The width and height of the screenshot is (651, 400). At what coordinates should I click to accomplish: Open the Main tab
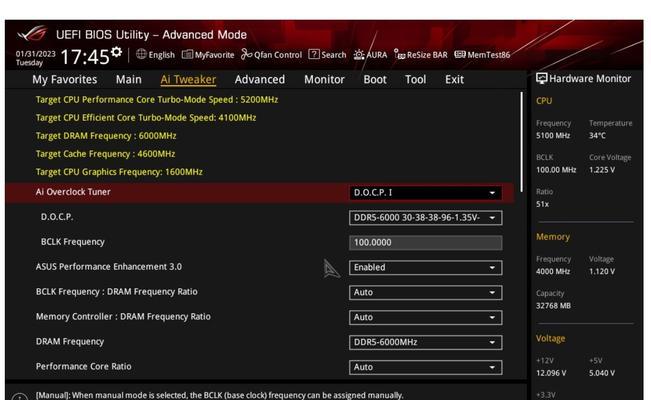tap(129, 79)
